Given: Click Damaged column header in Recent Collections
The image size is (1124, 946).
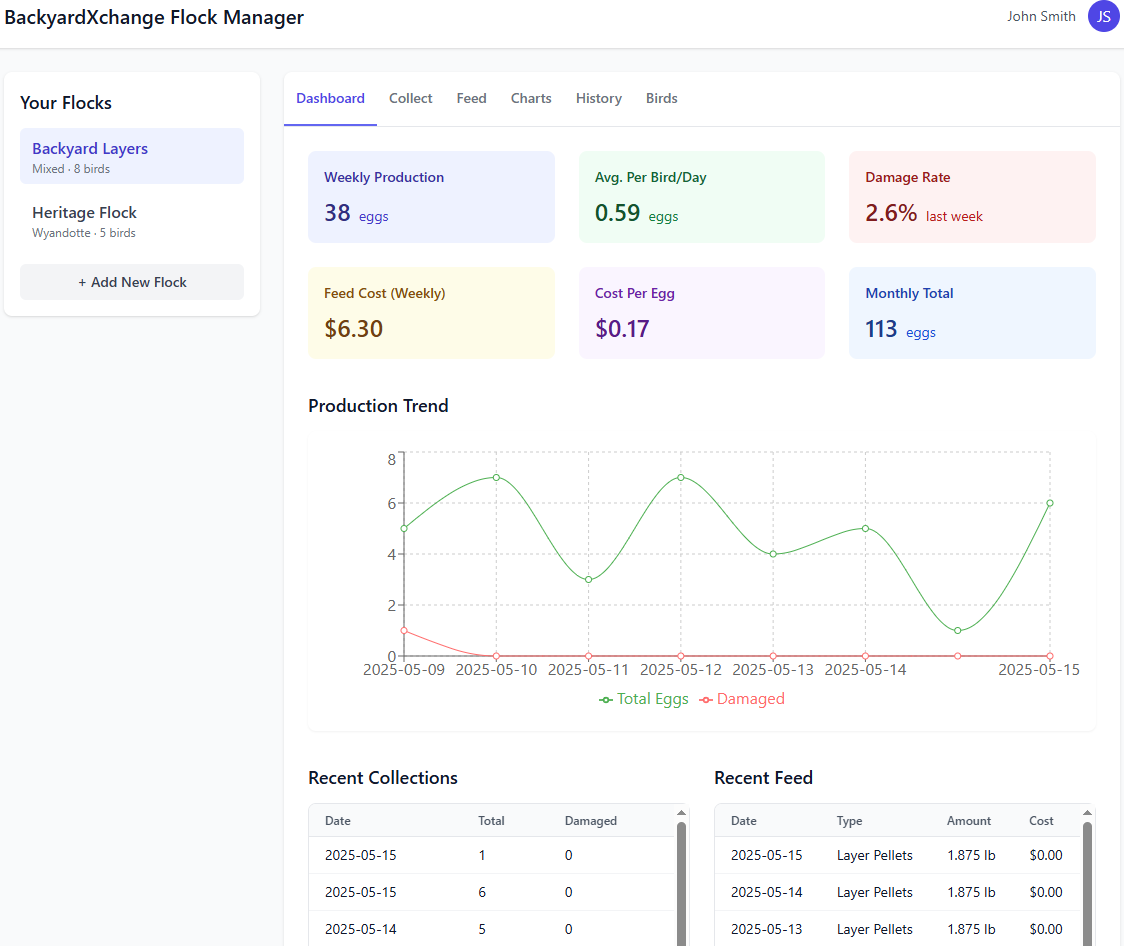Looking at the screenshot, I should [591, 821].
